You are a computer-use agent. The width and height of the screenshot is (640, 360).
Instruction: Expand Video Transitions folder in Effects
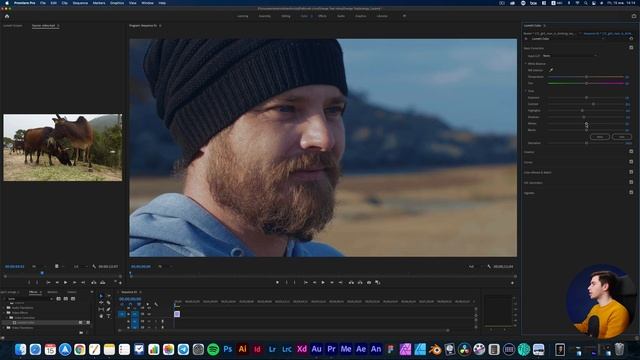(4, 328)
